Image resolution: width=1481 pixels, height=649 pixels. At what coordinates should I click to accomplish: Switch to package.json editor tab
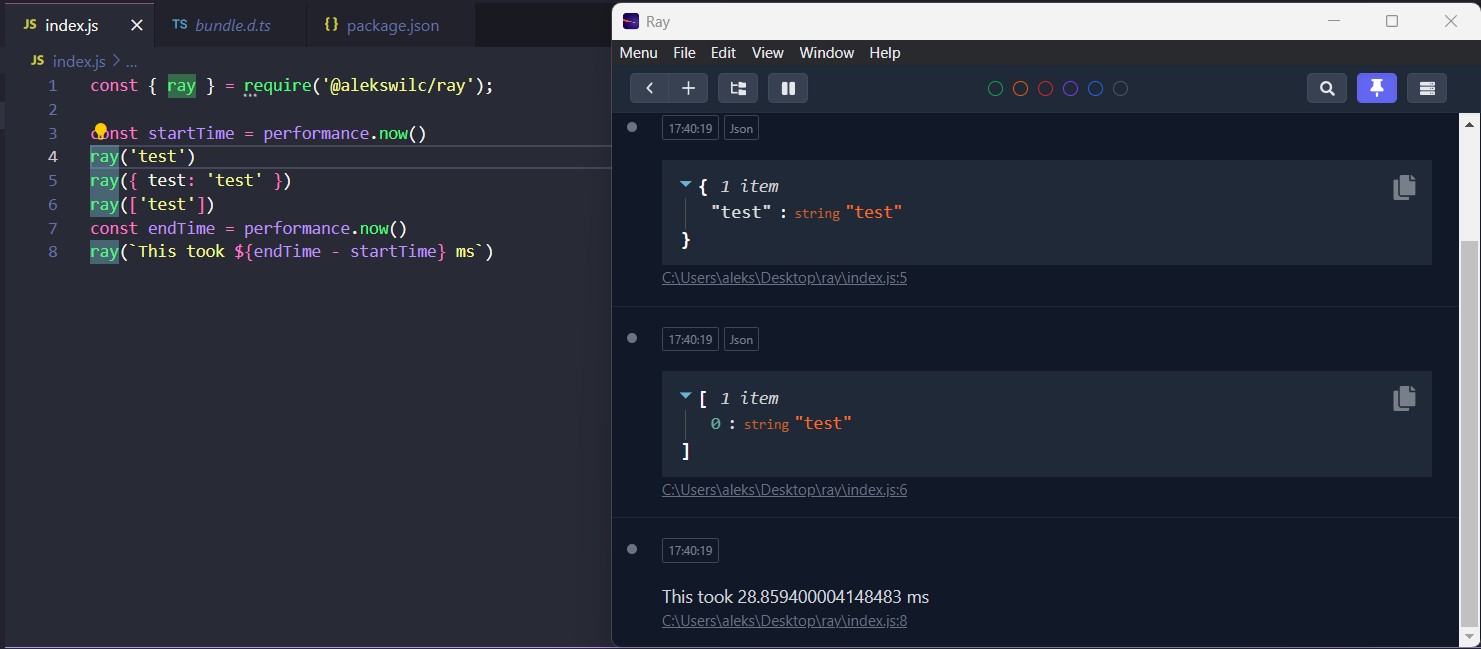click(392, 25)
